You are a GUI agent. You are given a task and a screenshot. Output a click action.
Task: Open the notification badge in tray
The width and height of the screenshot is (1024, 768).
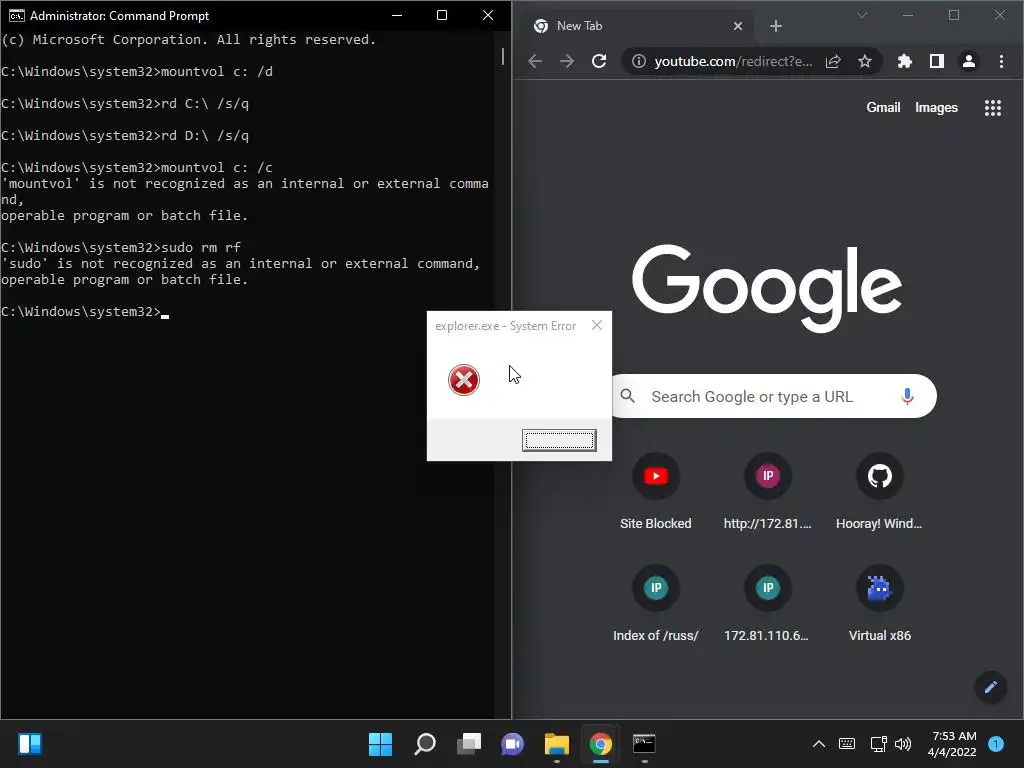[x=996, y=743]
